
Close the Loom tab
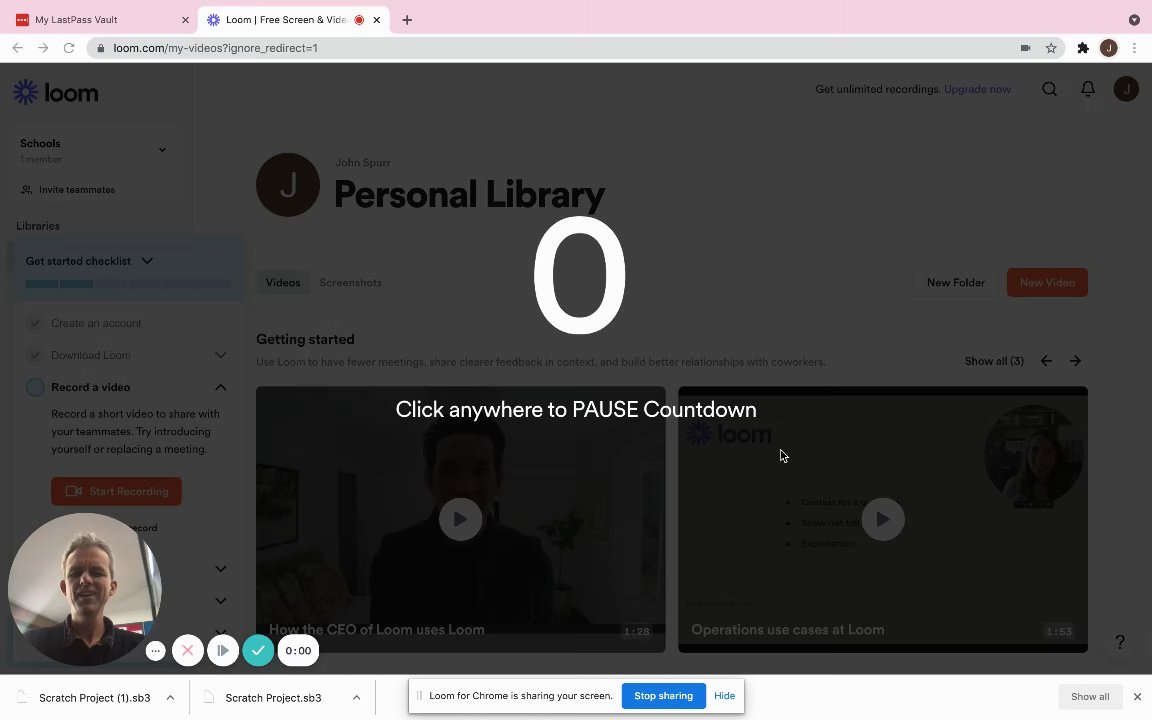point(376,20)
